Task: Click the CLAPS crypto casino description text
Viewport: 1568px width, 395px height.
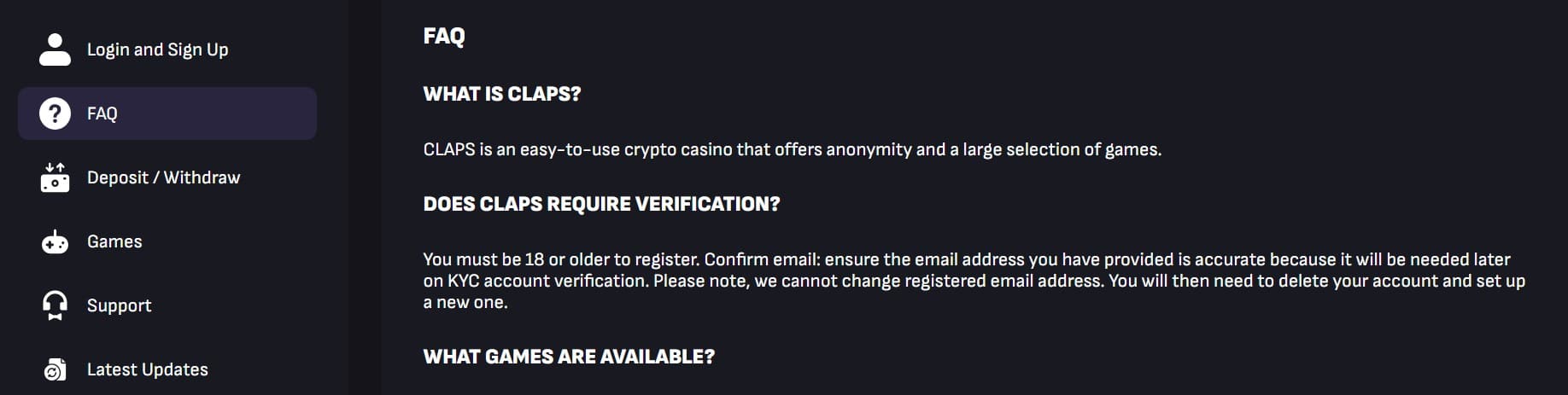Action: click(x=792, y=150)
